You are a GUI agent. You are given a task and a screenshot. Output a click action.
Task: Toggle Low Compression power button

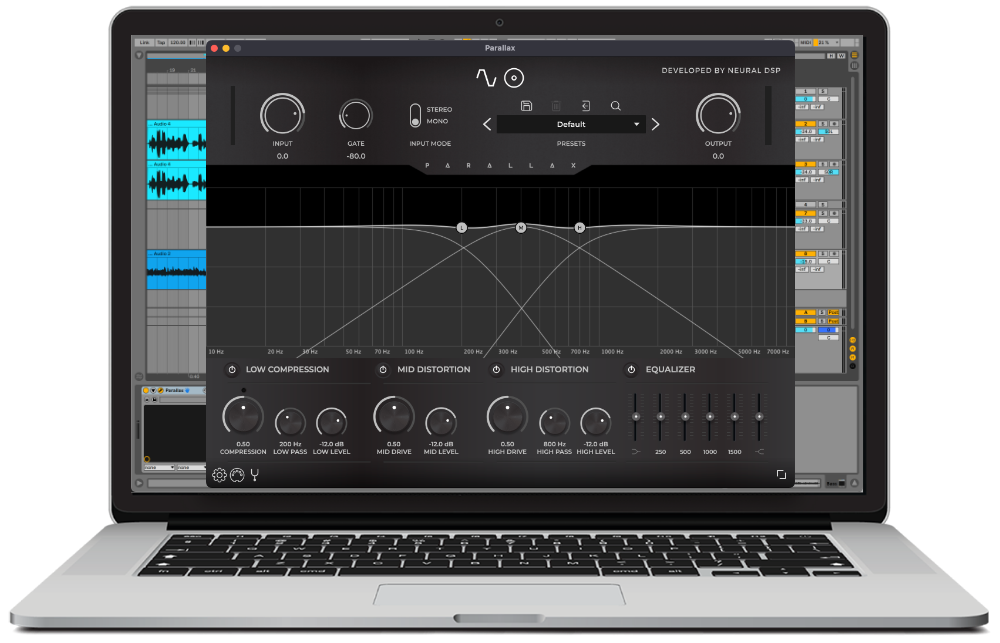click(x=232, y=369)
